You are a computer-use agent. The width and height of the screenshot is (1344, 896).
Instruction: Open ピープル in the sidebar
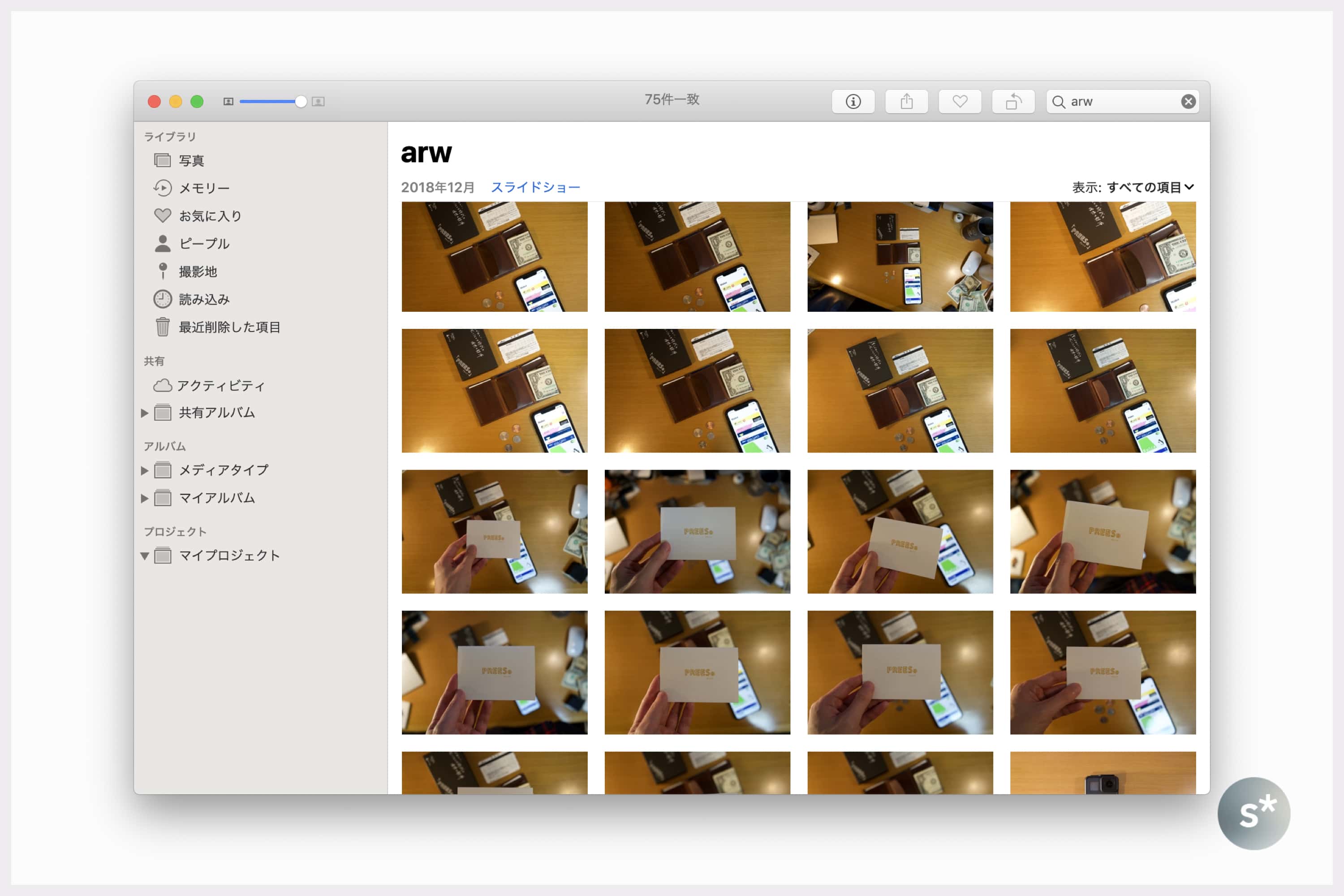click(x=203, y=244)
